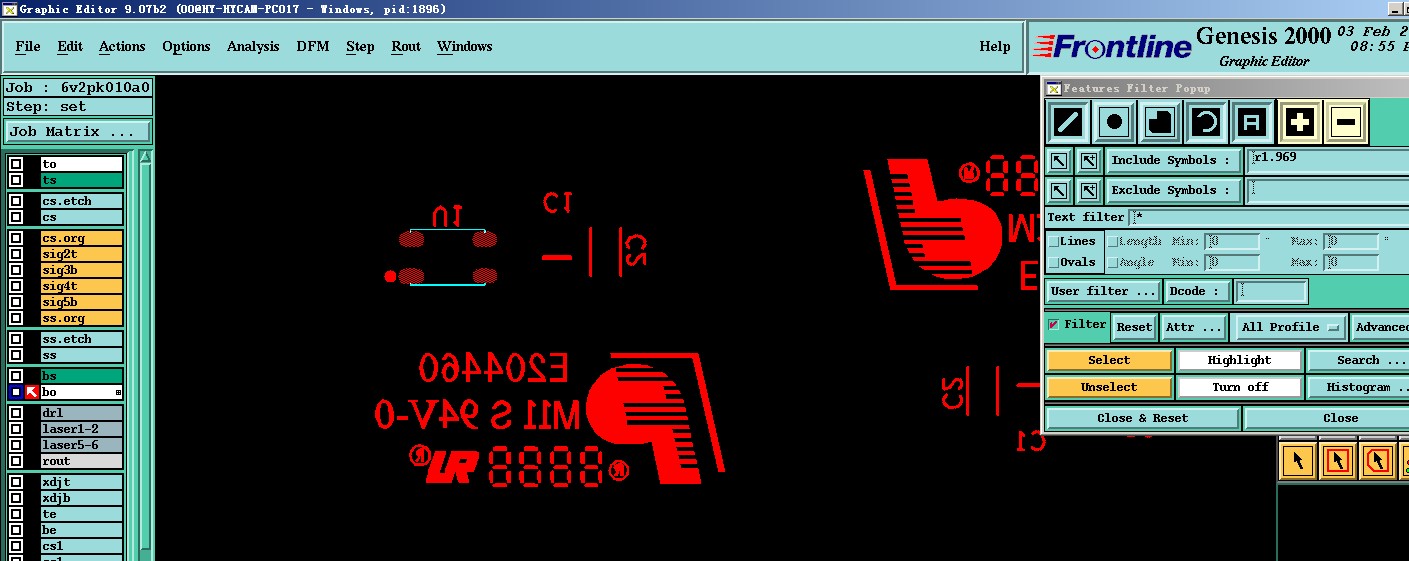The height and width of the screenshot is (561, 1409).
Task: Open the Help menu
Action: [x=994, y=46]
